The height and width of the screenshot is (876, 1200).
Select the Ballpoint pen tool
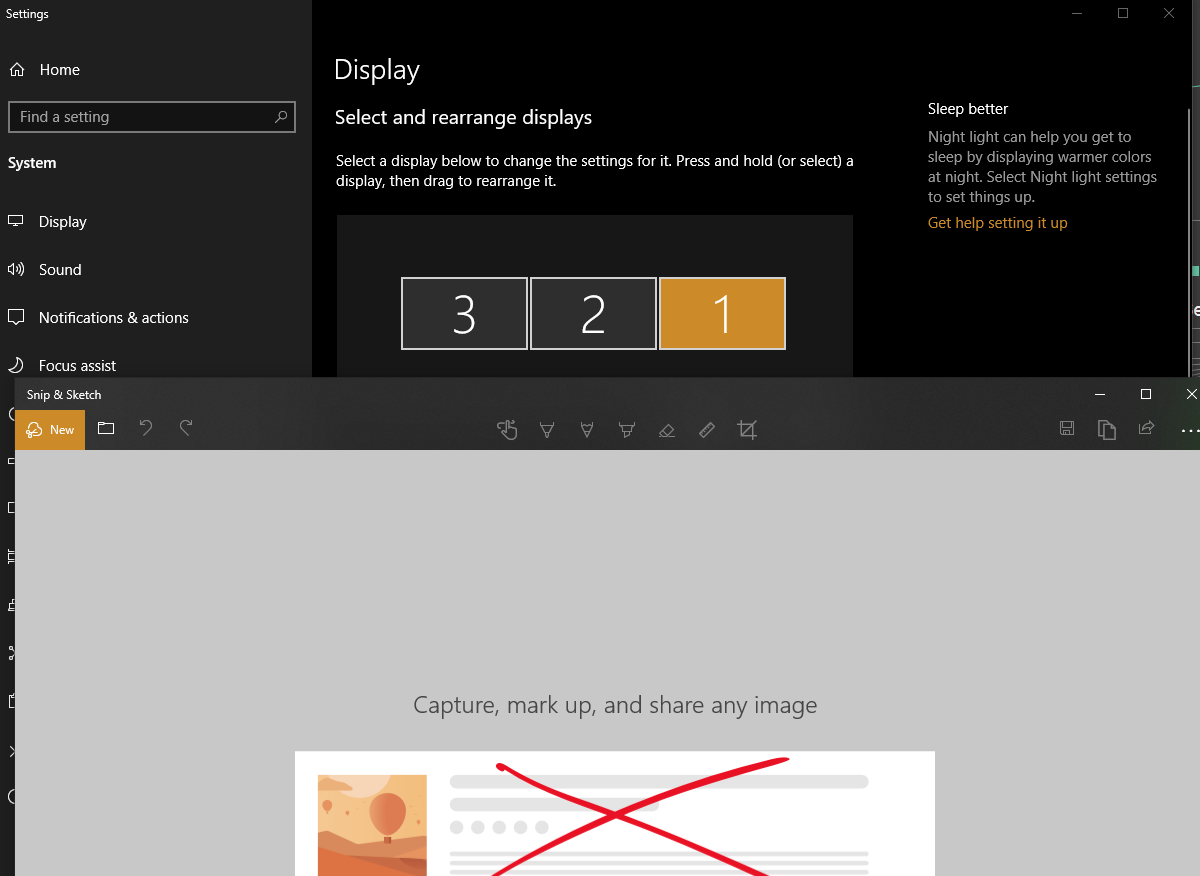tap(547, 430)
